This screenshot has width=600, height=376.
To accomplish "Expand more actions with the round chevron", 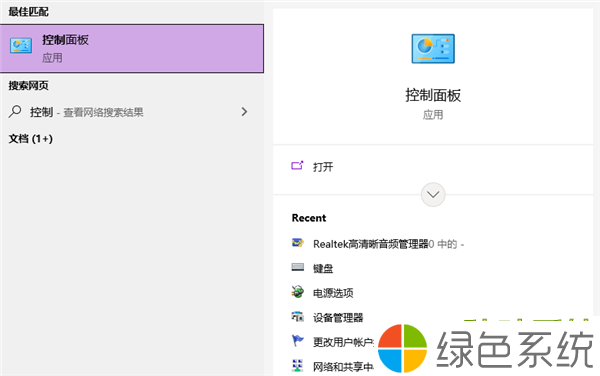I will [433, 194].
